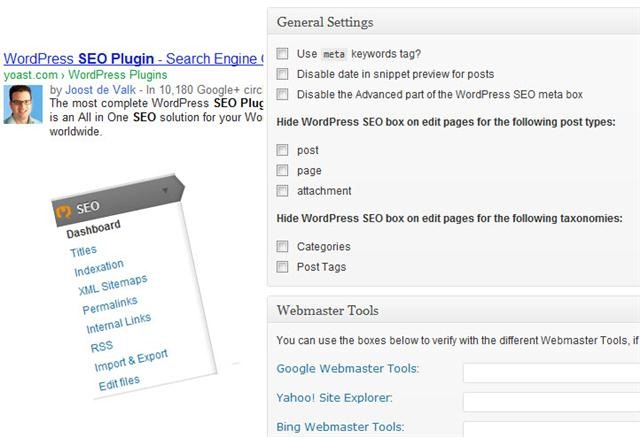Click the 'You can use the boxes below' text
The image size is (640, 437).
coord(457,340)
